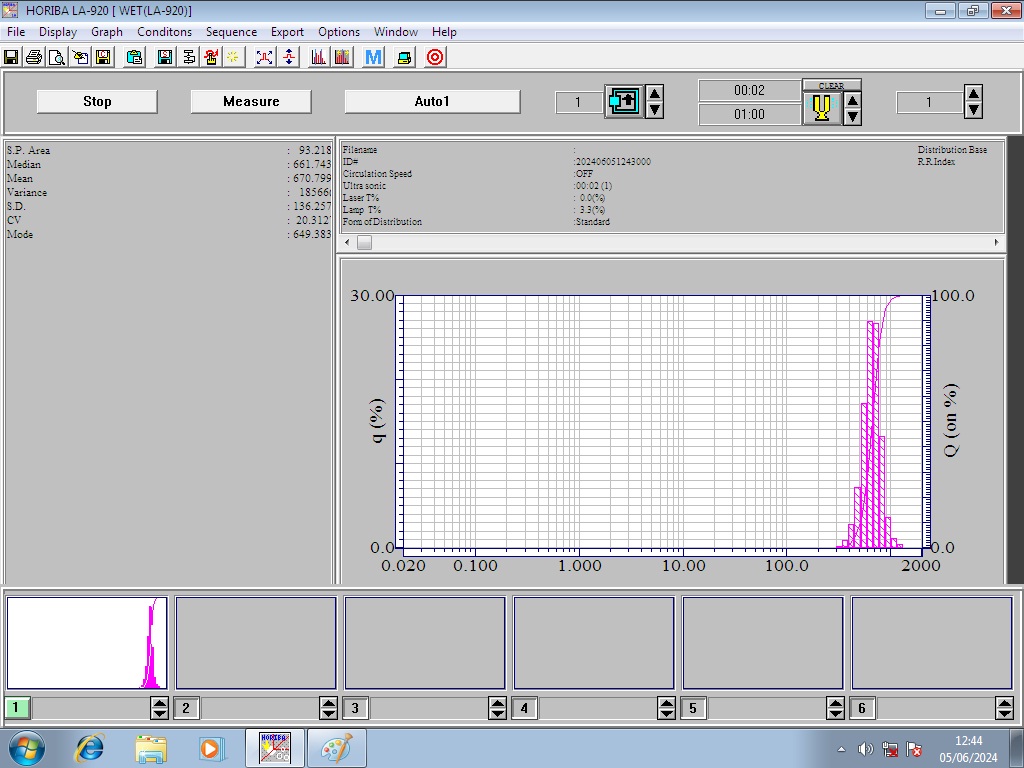
Task: Open the Sequence menu
Action: click(x=231, y=31)
